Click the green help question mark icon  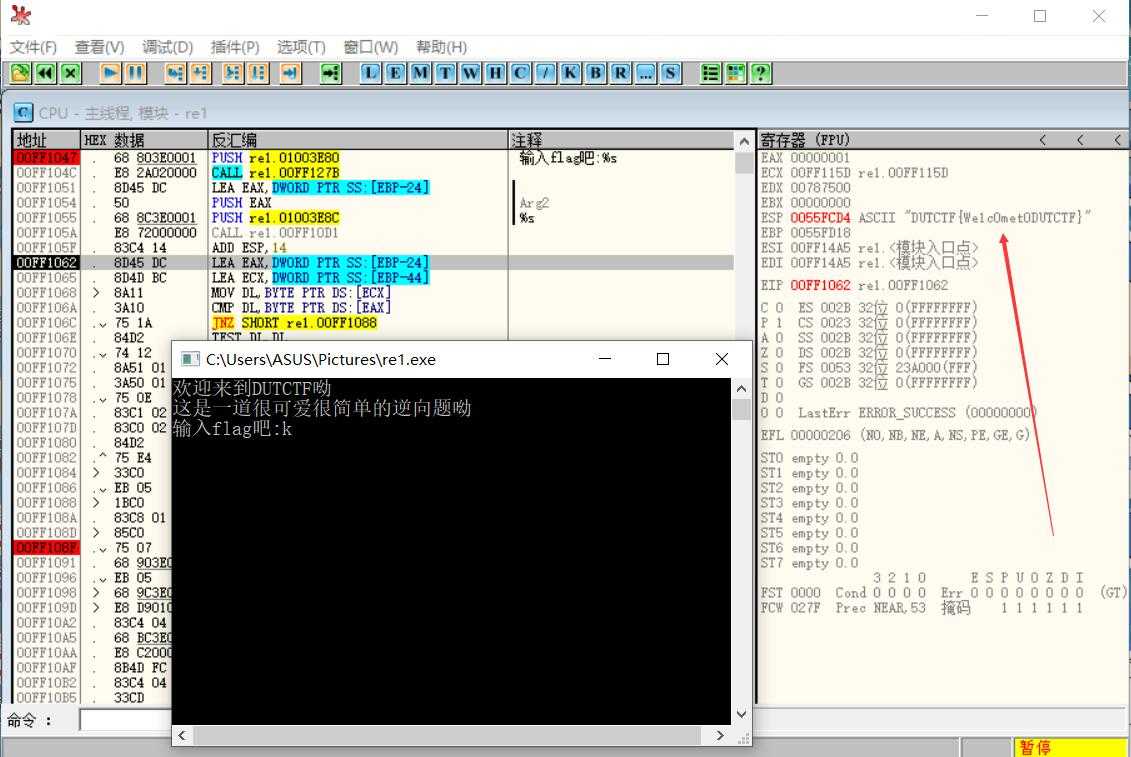[760, 73]
